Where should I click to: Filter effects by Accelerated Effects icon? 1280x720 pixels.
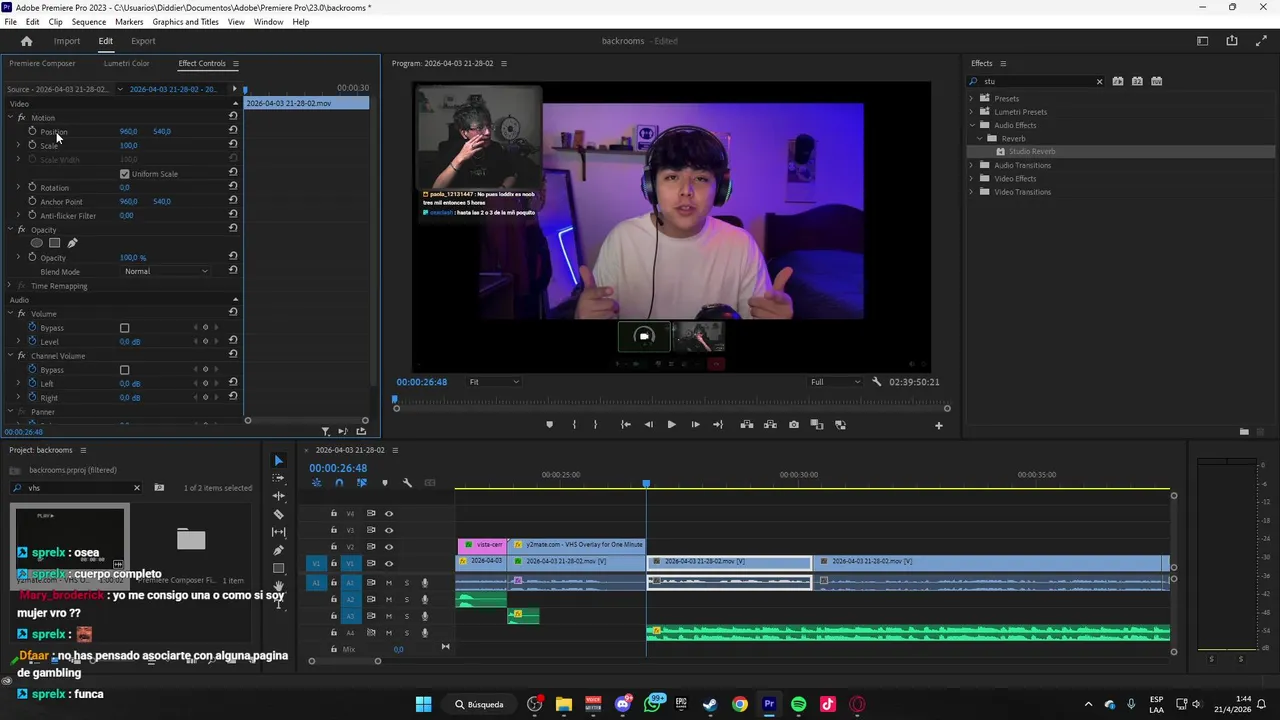point(1118,81)
